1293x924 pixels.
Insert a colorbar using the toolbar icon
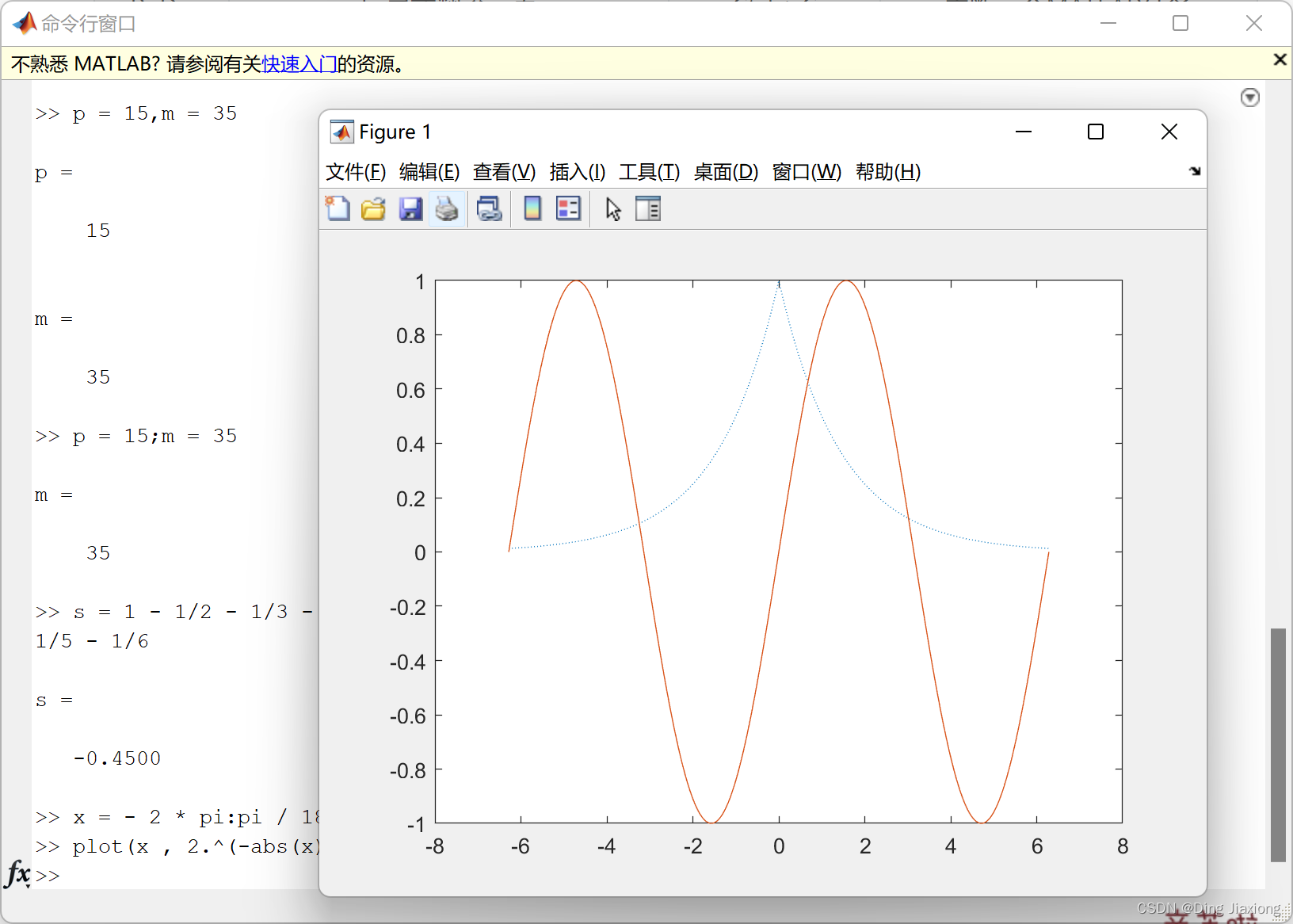[532, 208]
